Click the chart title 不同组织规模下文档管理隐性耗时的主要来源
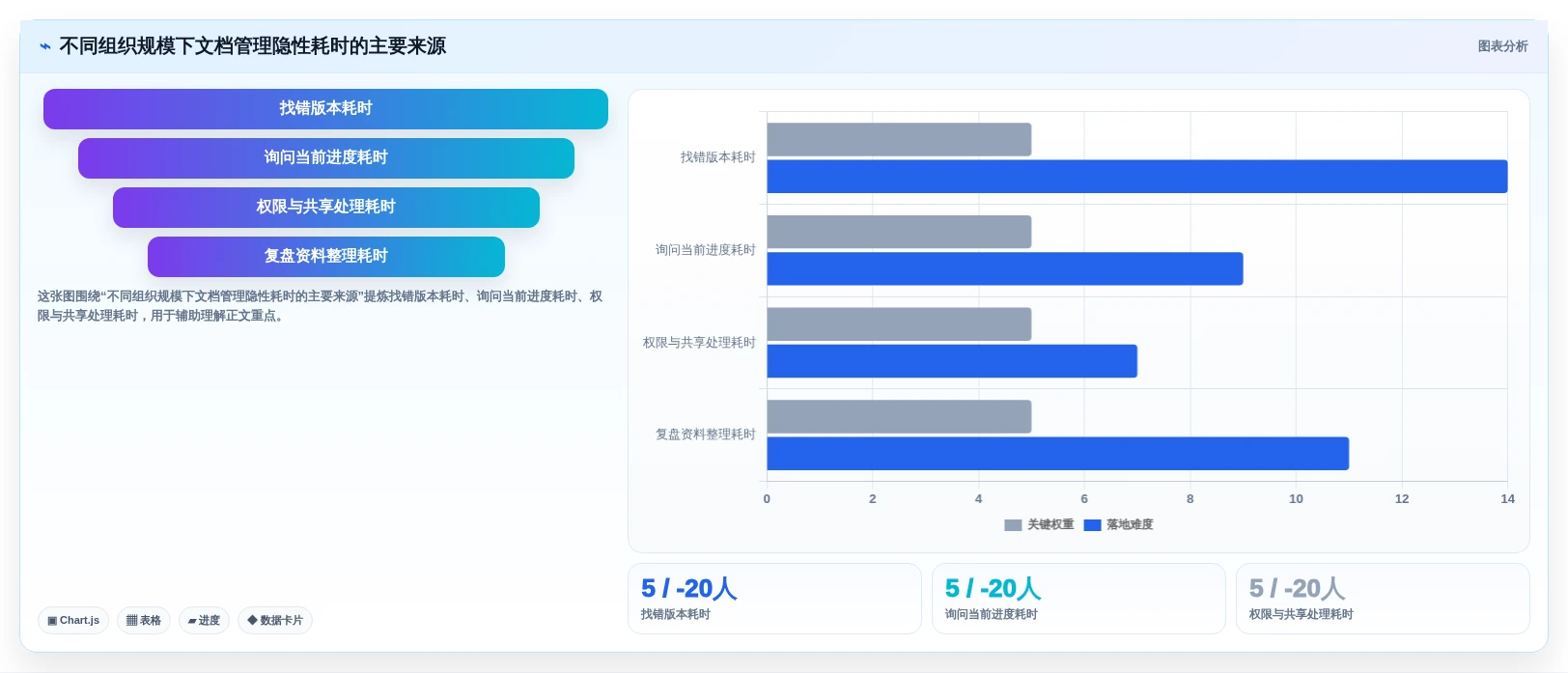This screenshot has width=1568, height=673. 253,46
